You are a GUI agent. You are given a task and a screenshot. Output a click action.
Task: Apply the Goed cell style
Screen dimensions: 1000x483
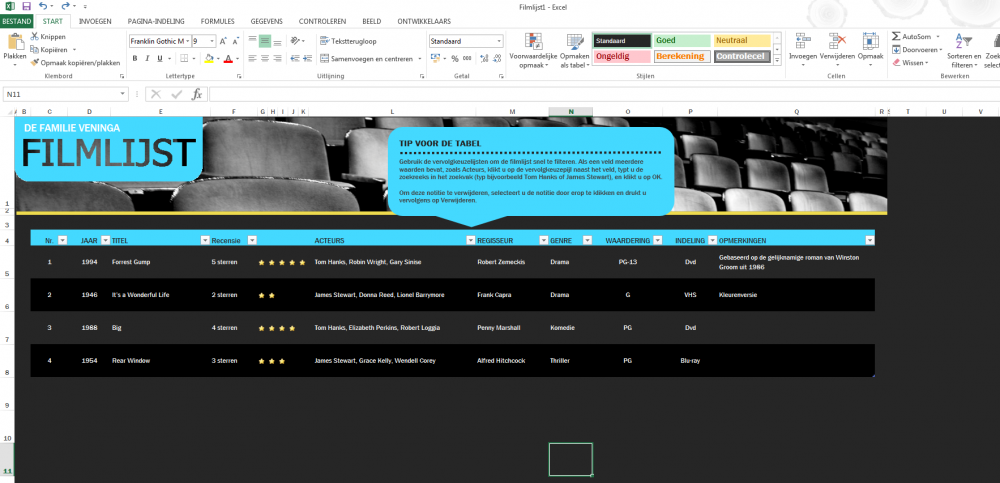[681, 41]
